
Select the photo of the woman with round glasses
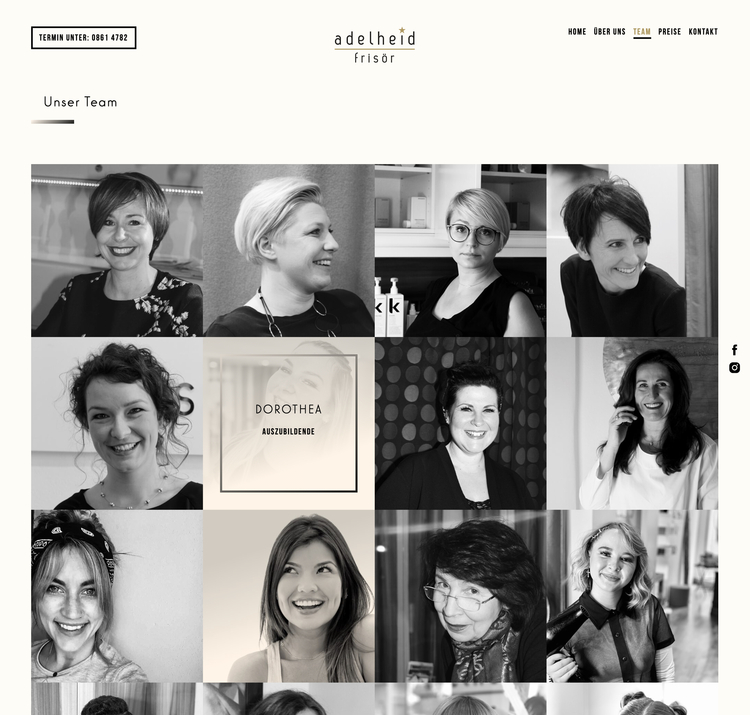(x=461, y=251)
